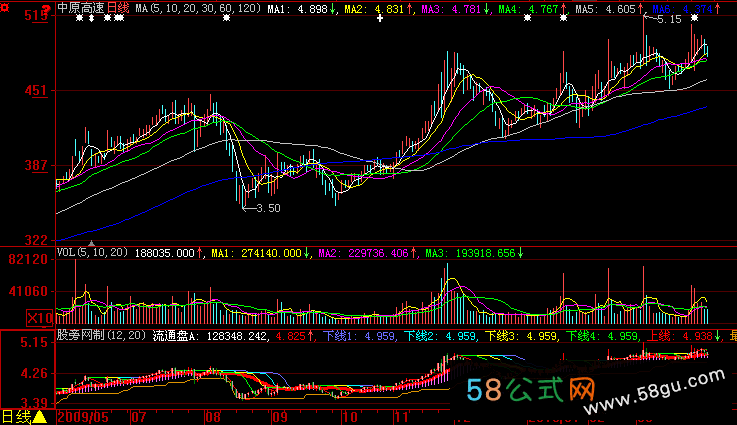The height and width of the screenshot is (425, 737).
Task: Click the magenta volume MA2: 229736.406
Action: 363,253
